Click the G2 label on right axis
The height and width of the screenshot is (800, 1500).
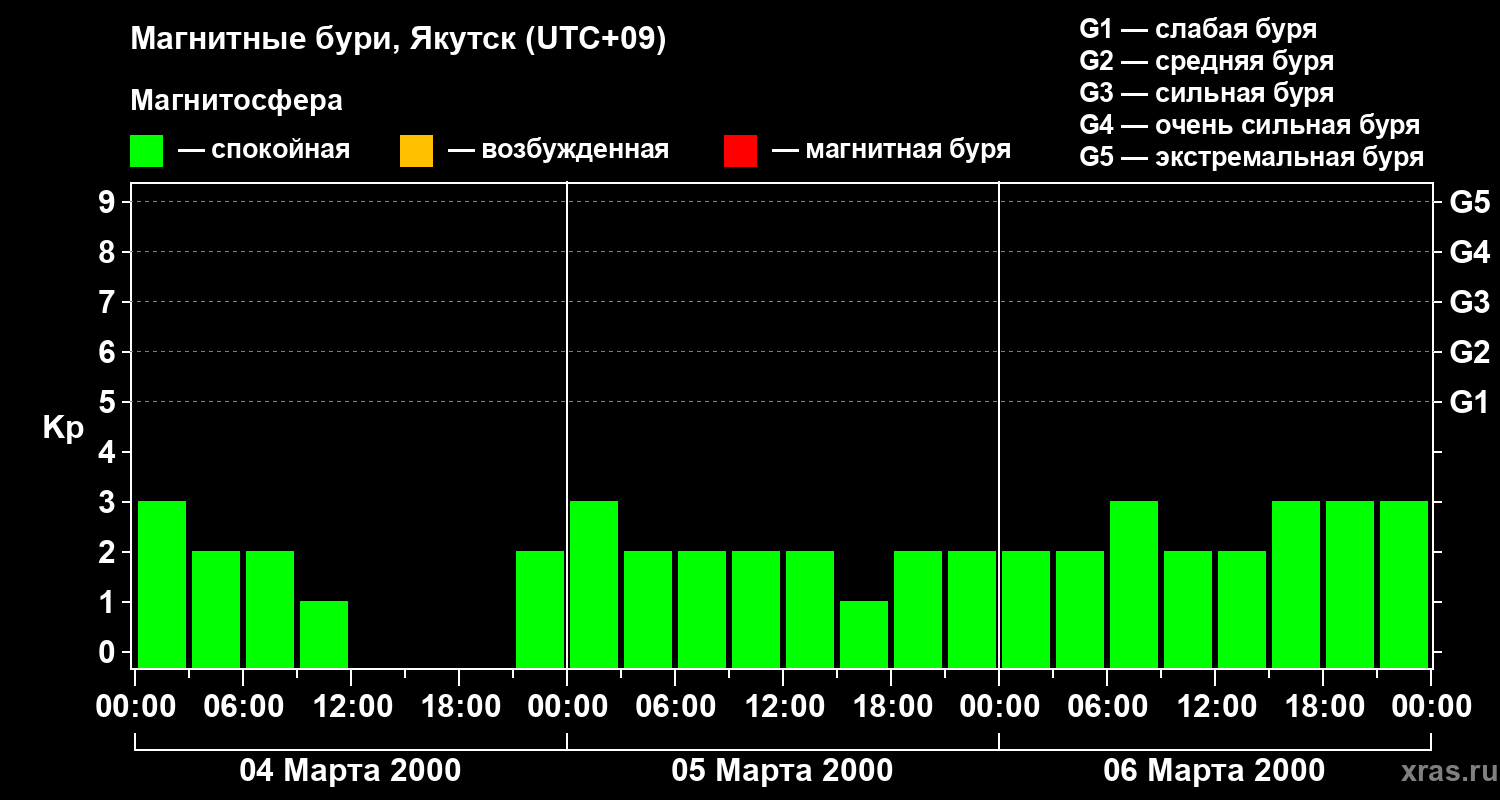pos(1469,353)
